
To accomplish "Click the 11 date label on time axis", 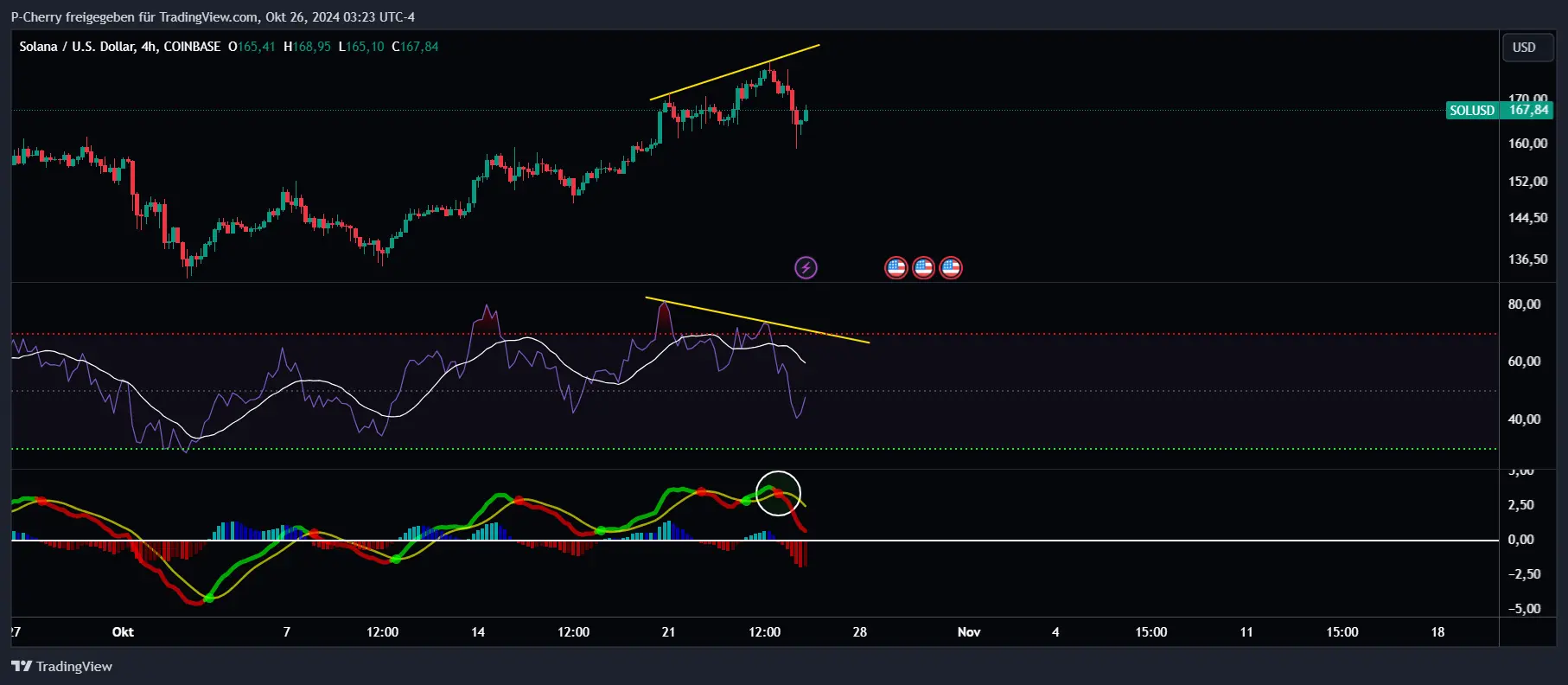I will (x=1246, y=632).
